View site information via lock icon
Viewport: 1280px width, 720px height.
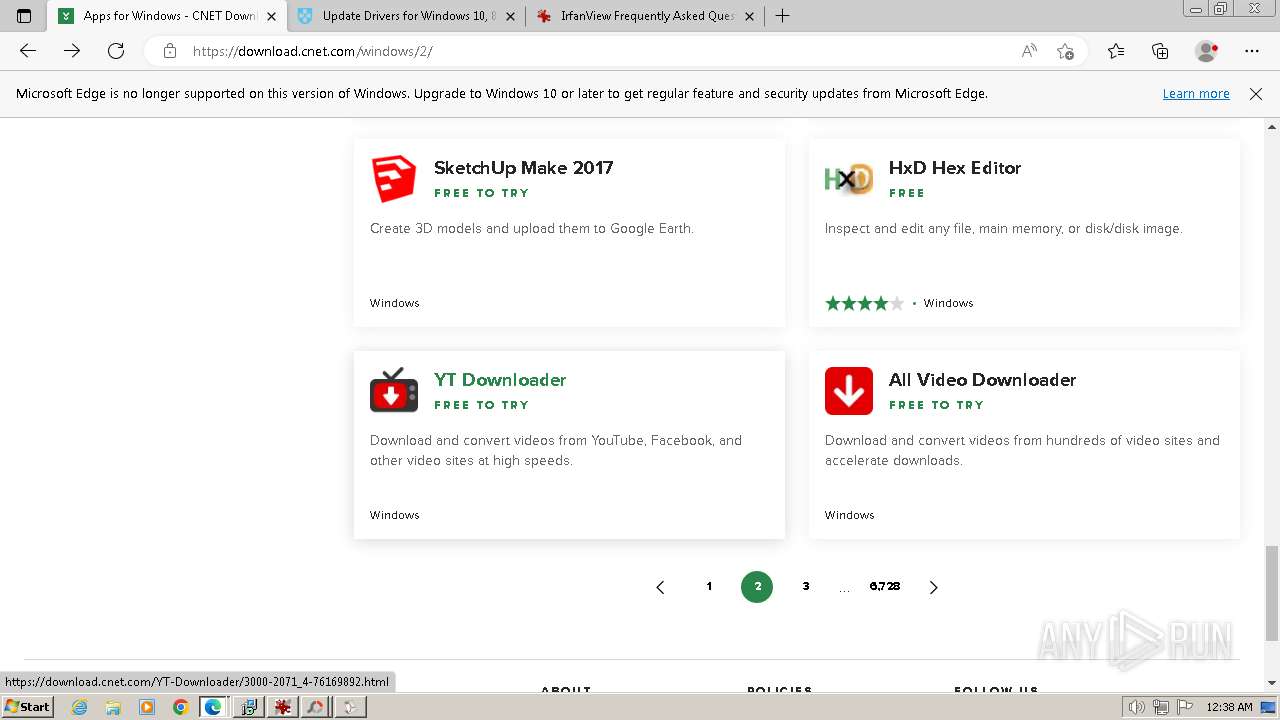(170, 51)
